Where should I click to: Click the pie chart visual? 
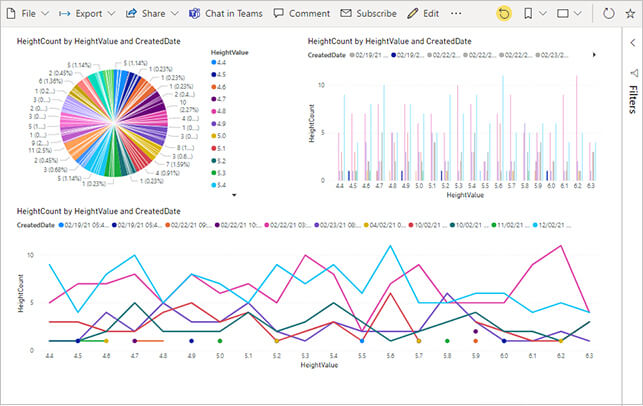point(114,123)
